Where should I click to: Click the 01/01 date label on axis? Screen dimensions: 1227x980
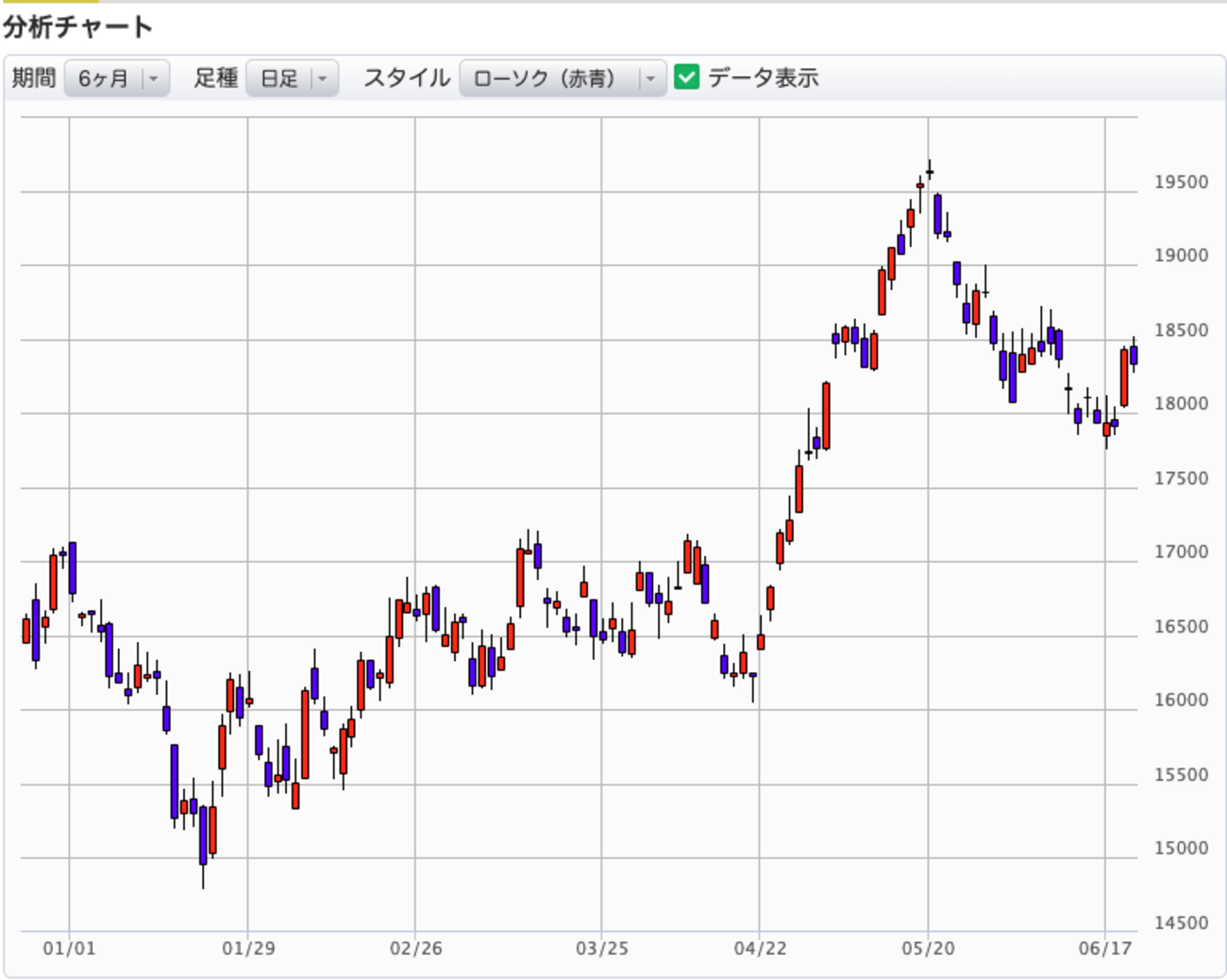coord(69,948)
